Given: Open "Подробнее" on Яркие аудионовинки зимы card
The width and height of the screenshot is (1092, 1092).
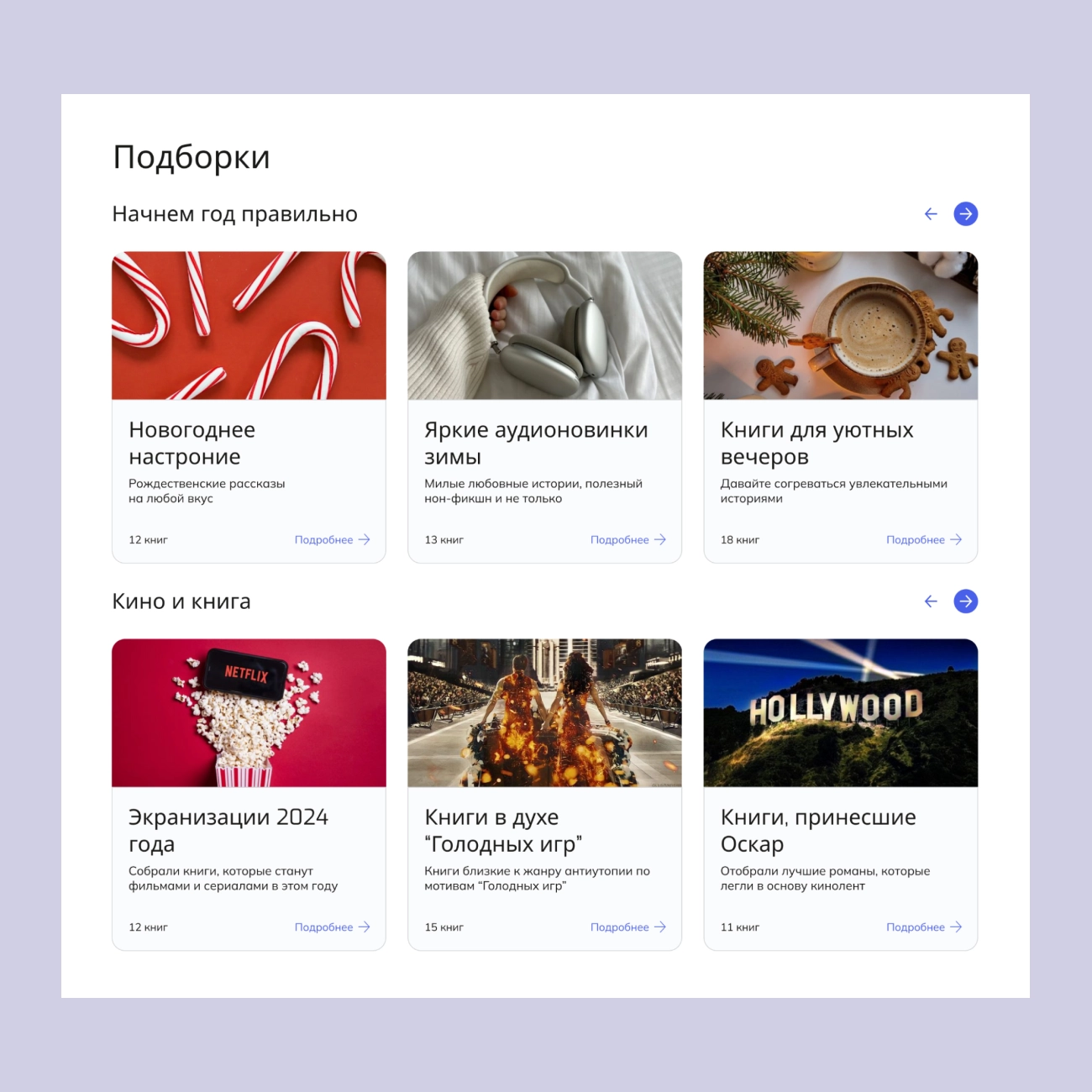Looking at the screenshot, I should (628, 540).
